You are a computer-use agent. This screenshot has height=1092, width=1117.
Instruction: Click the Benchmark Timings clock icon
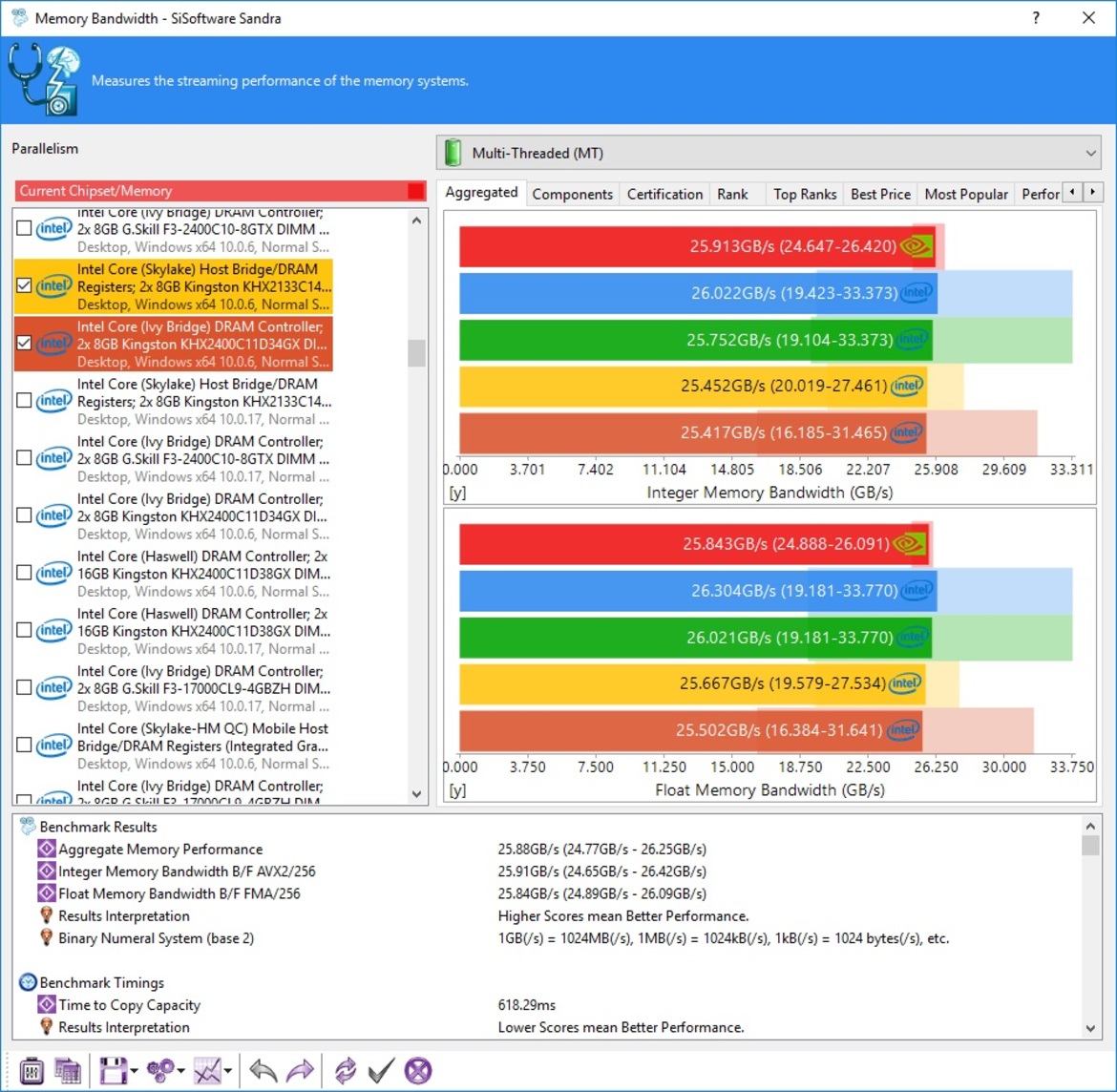[x=28, y=982]
